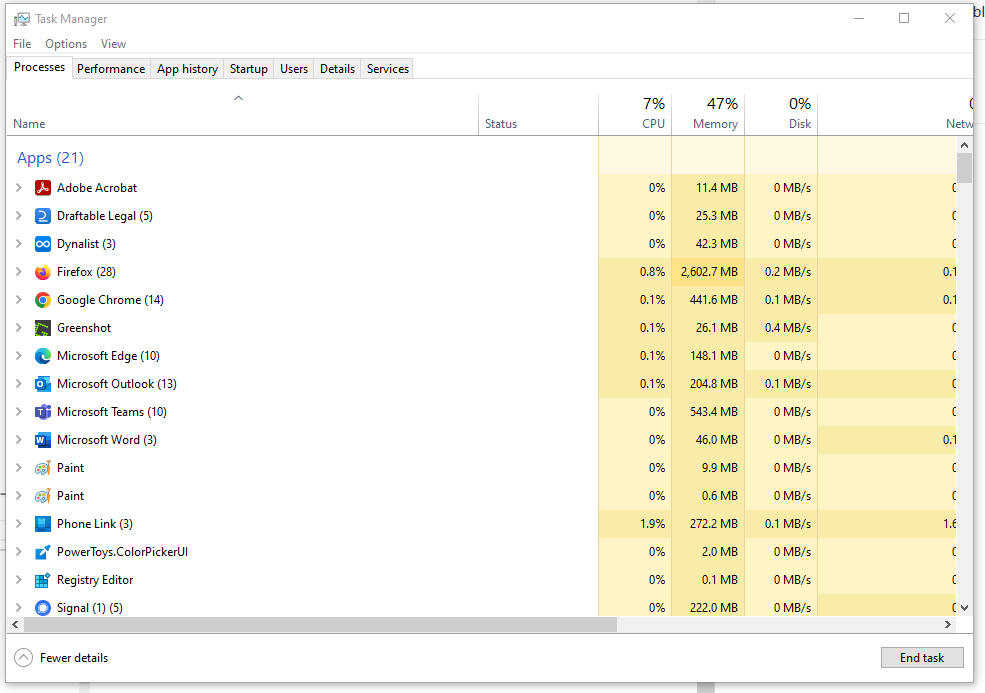Click the Apps (21) group heading
The height and width of the screenshot is (693, 985).
50,158
